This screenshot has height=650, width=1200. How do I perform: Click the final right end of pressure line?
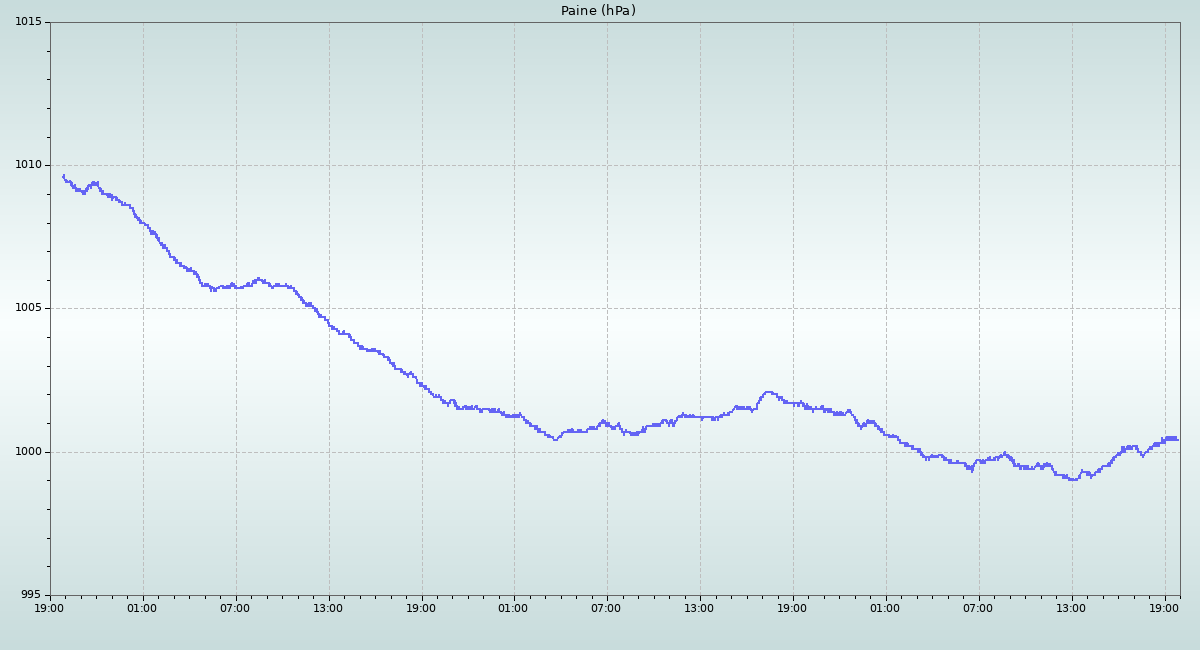(x=1177, y=438)
